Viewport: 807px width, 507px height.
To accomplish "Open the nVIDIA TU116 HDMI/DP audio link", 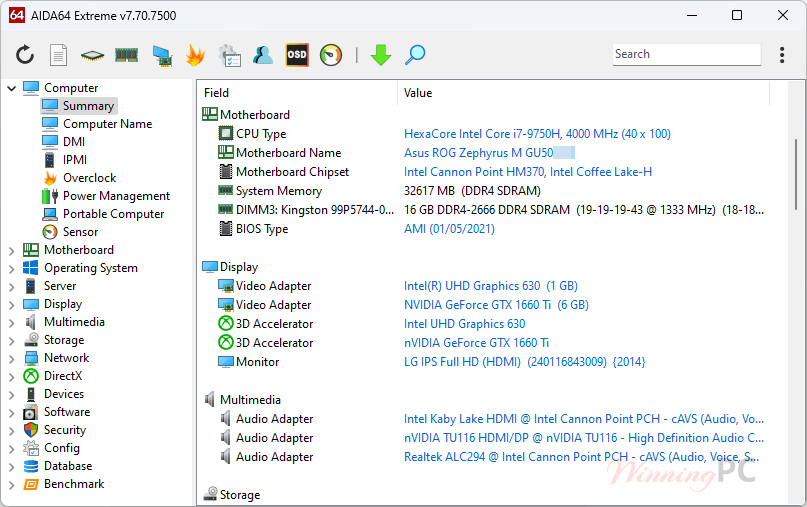I will coord(584,438).
